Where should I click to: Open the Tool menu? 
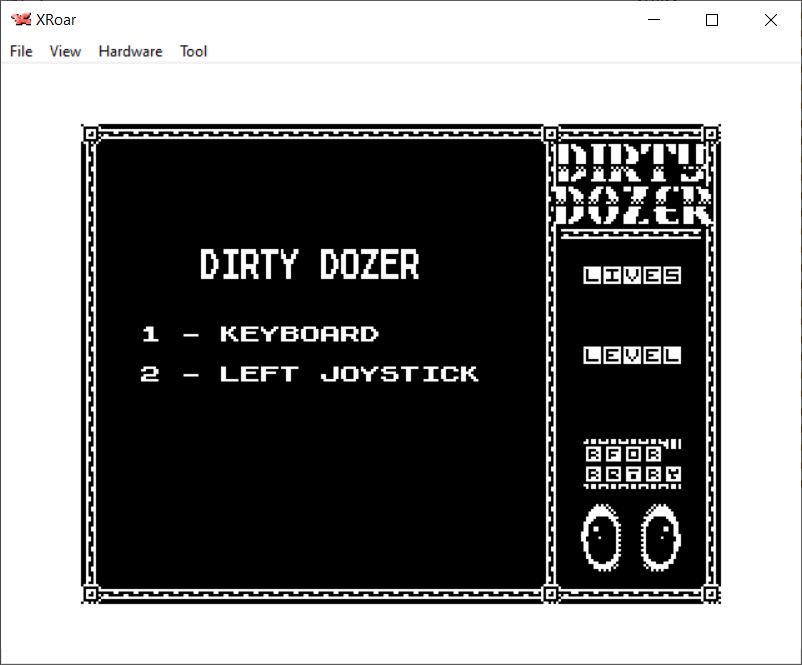coord(193,51)
